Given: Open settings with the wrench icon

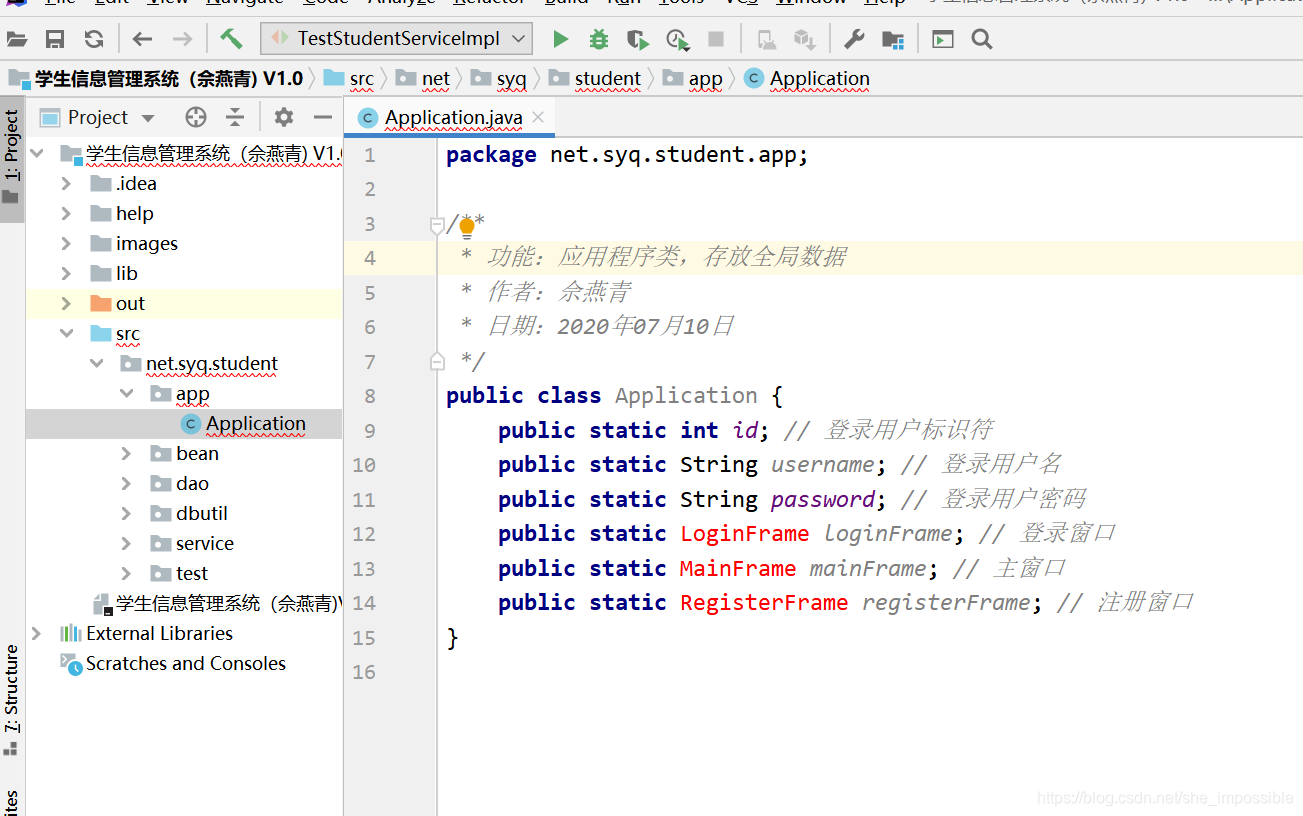Looking at the screenshot, I should tap(854, 40).
